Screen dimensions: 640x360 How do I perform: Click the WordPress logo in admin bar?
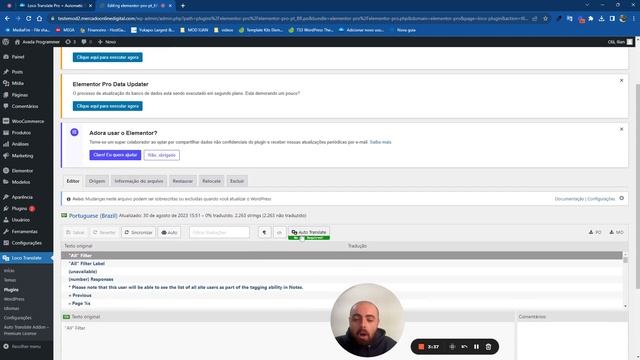coord(6,42)
